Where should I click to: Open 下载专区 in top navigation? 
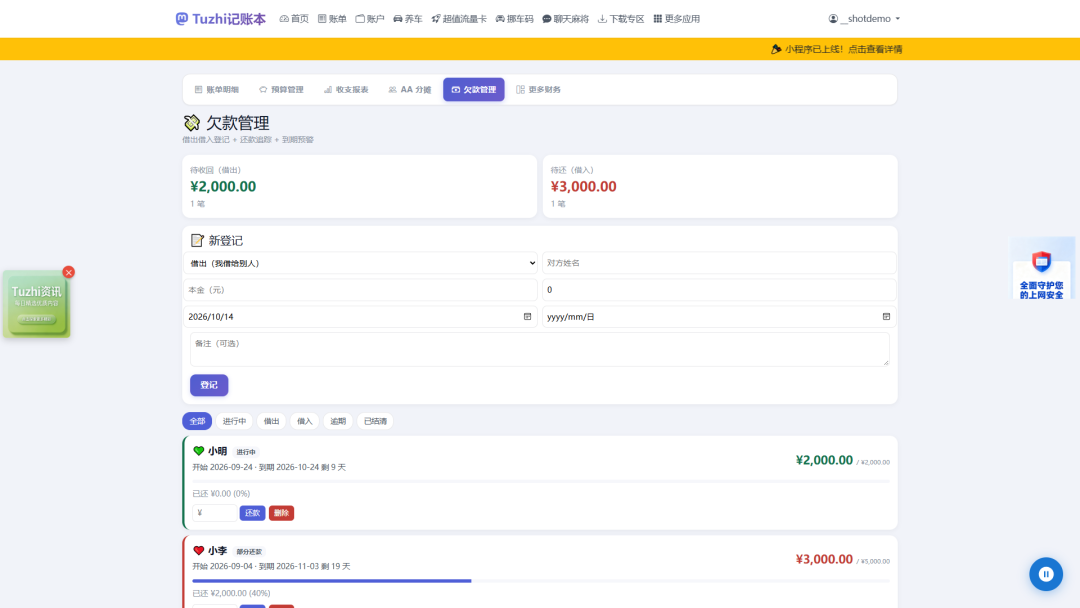tap(621, 19)
